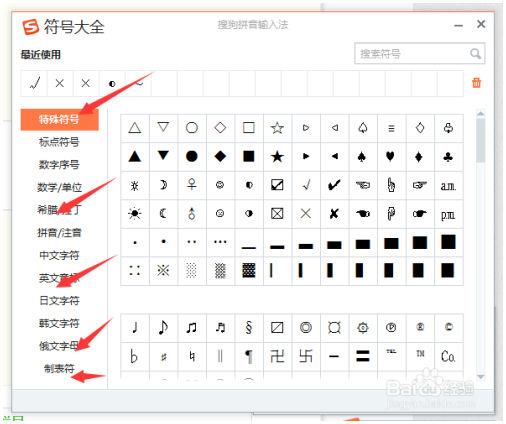Viewport: 506px width, 424px height.
Task: Insert the hollow star symbol
Action: pyautogui.click(x=277, y=128)
